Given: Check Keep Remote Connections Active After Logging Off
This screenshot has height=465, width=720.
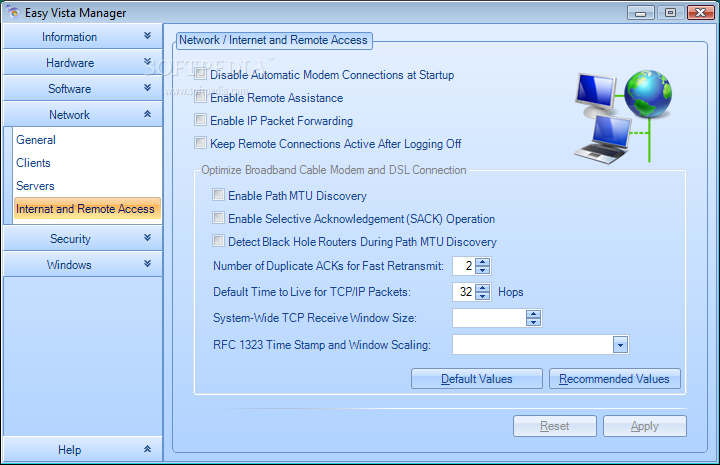Looking at the screenshot, I should [200, 143].
